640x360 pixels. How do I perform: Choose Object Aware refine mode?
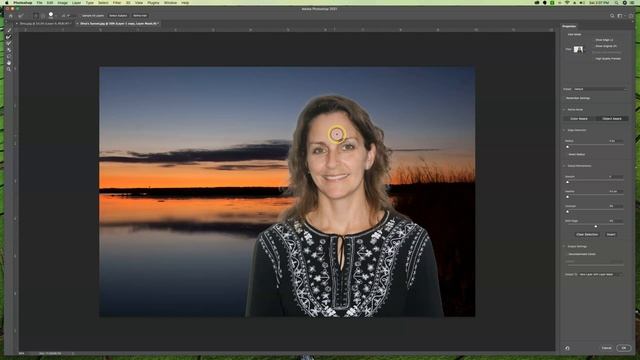[x=612, y=118]
